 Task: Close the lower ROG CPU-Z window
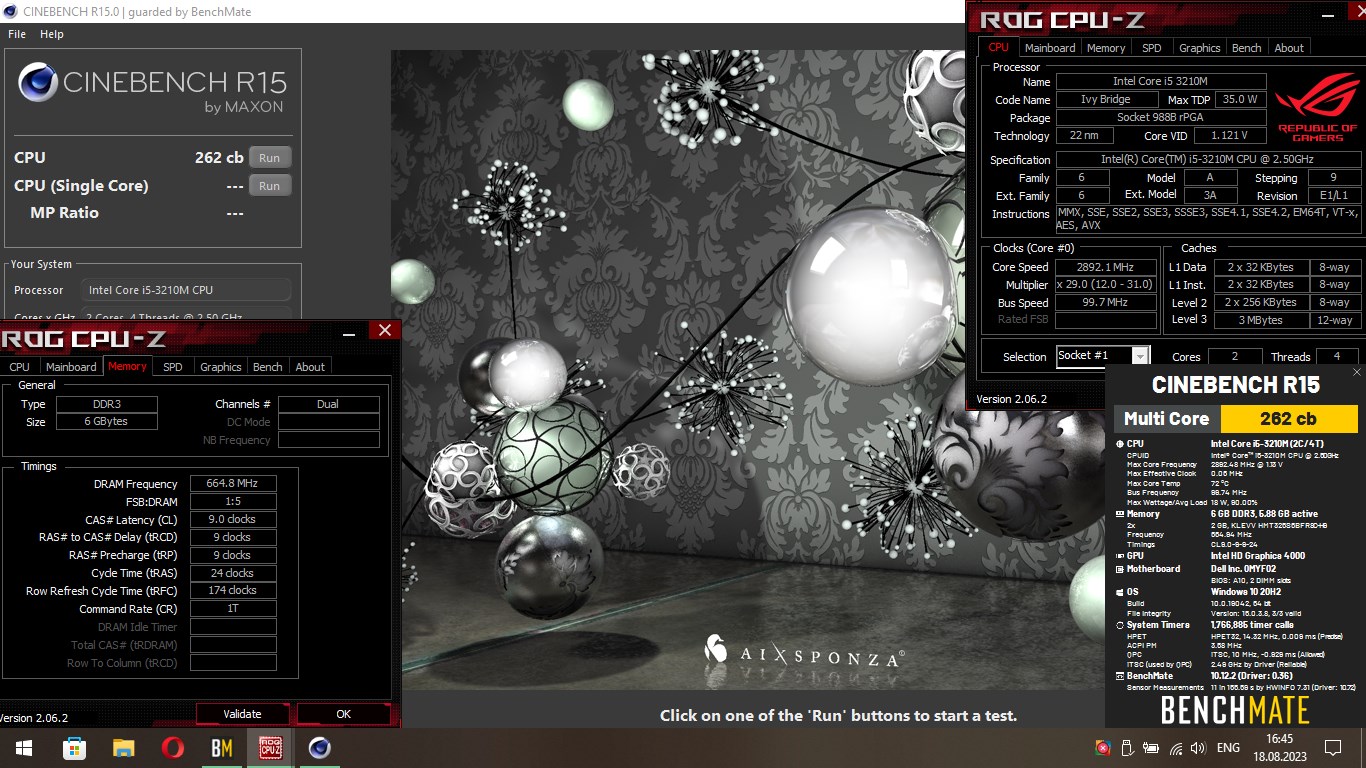click(384, 331)
